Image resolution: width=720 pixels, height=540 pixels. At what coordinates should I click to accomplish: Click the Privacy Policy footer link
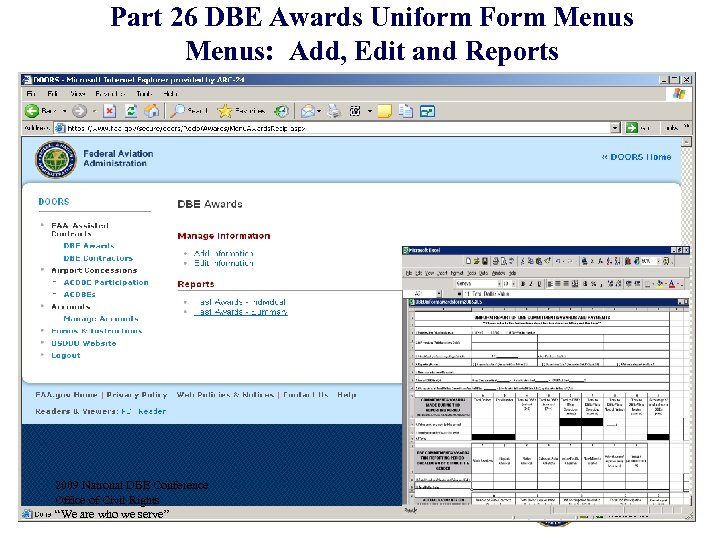point(137,395)
